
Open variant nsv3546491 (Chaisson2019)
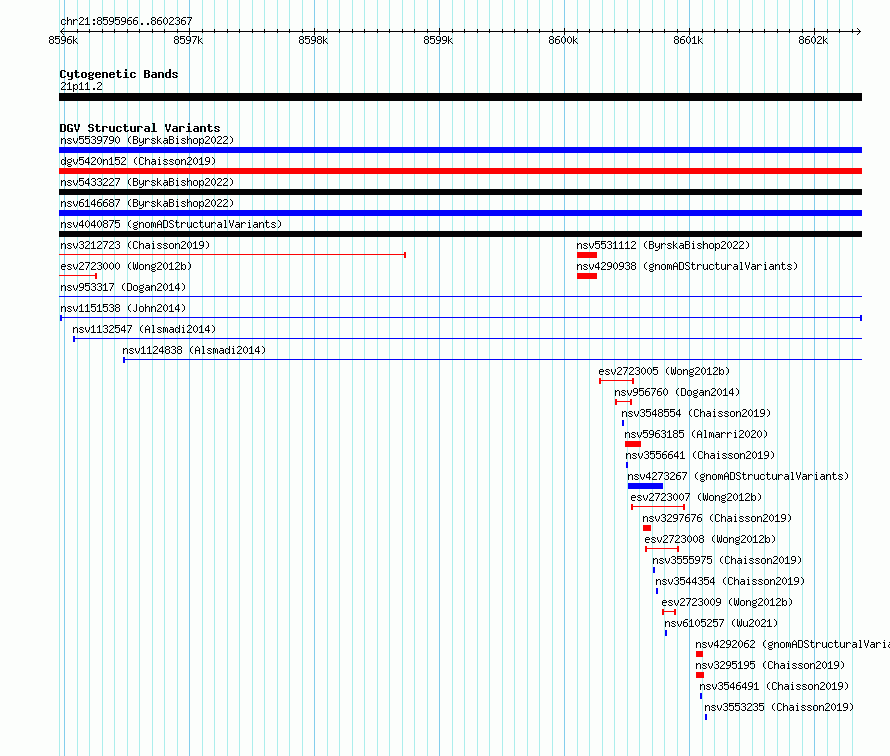[x=774, y=686]
